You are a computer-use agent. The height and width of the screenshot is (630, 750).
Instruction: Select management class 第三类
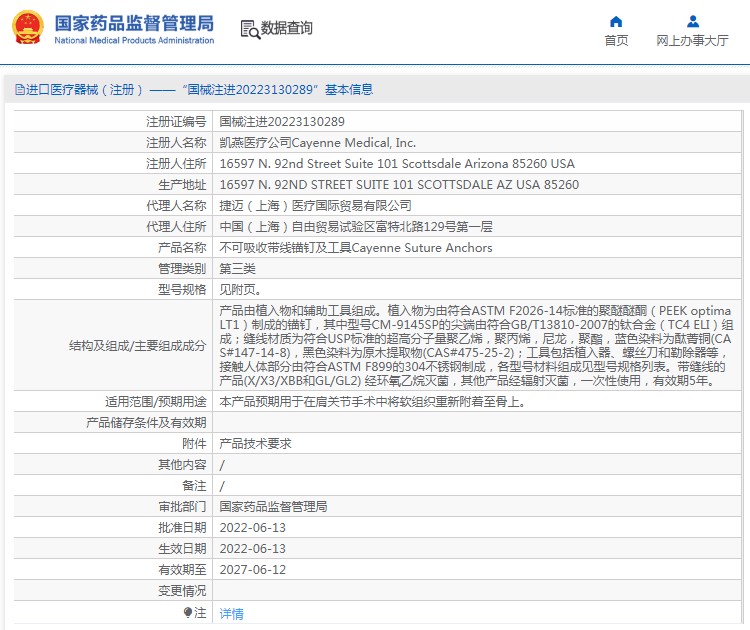237,269
